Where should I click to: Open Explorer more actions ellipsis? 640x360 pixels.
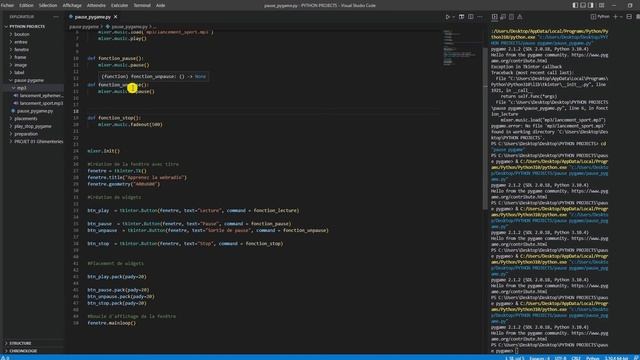tap(56, 17)
